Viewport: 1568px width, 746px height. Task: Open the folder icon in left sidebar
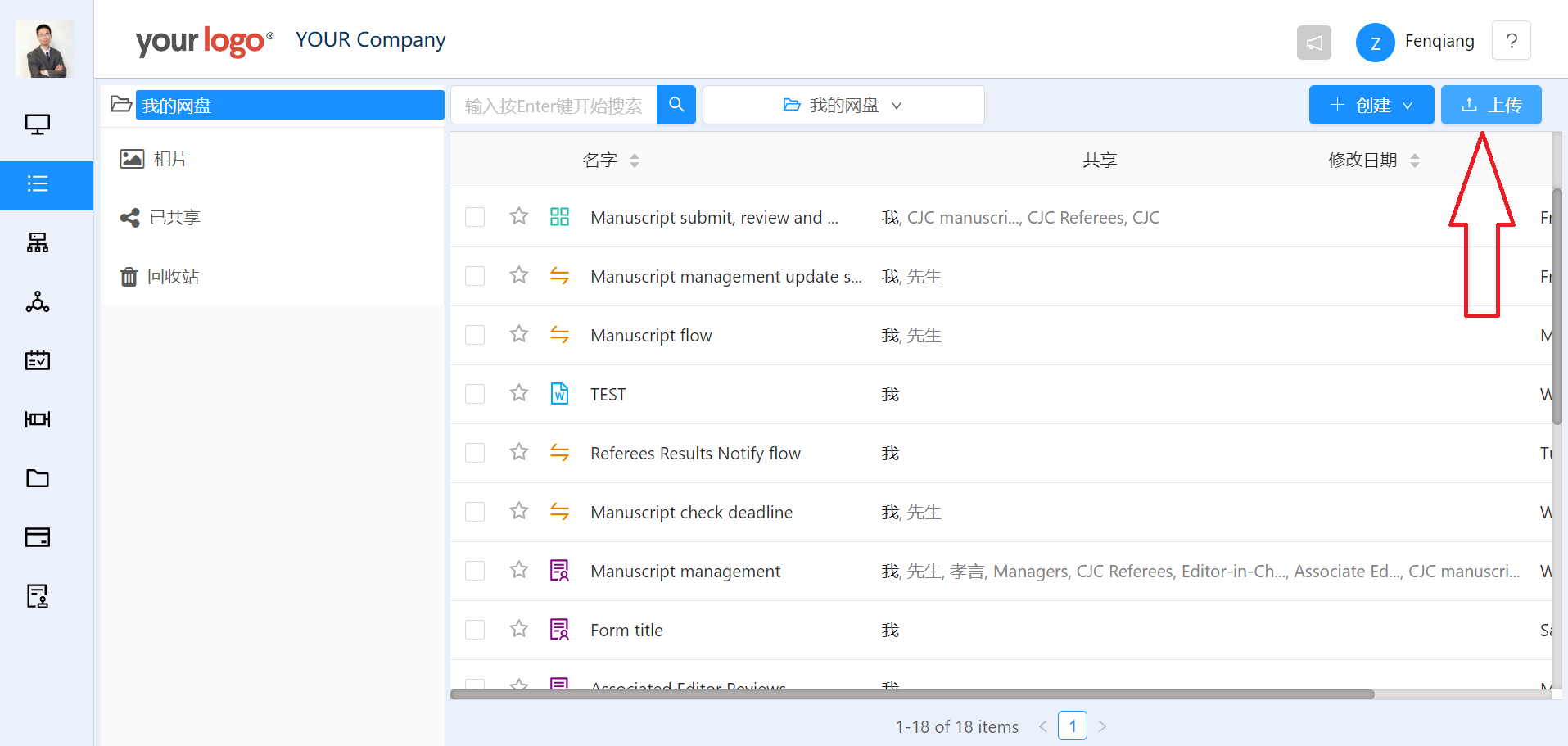pos(38,478)
